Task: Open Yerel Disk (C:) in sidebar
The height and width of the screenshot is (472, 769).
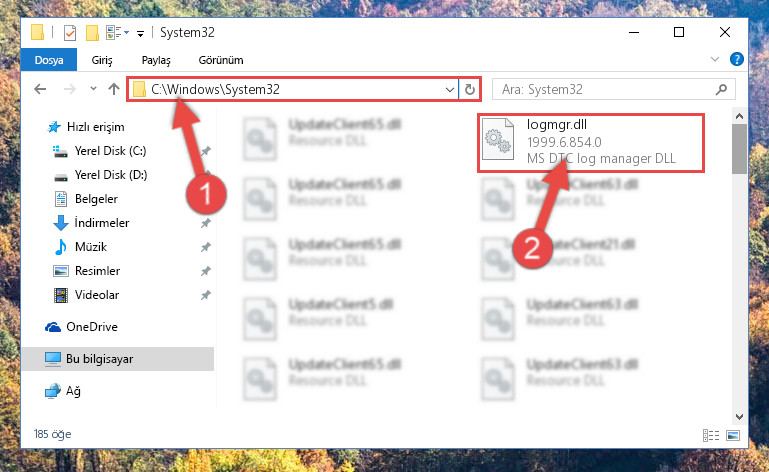Action: pos(110,151)
